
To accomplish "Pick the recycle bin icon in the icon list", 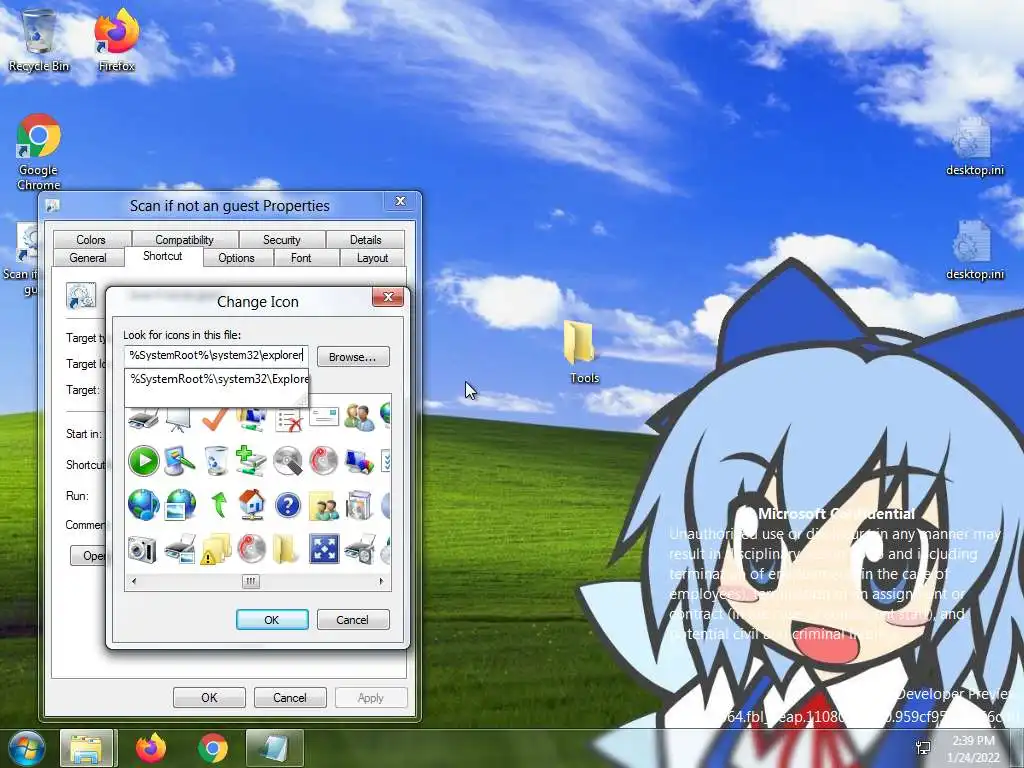I will (x=216, y=460).
